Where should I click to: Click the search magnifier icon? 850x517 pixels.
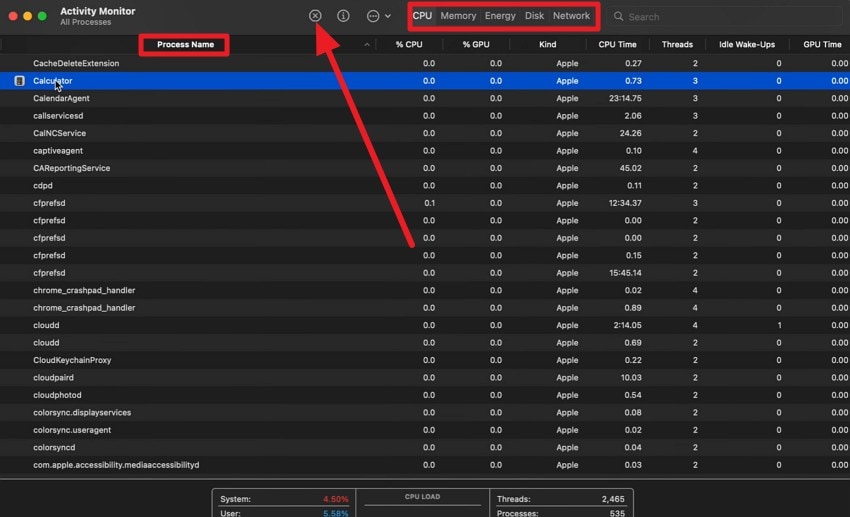point(618,16)
